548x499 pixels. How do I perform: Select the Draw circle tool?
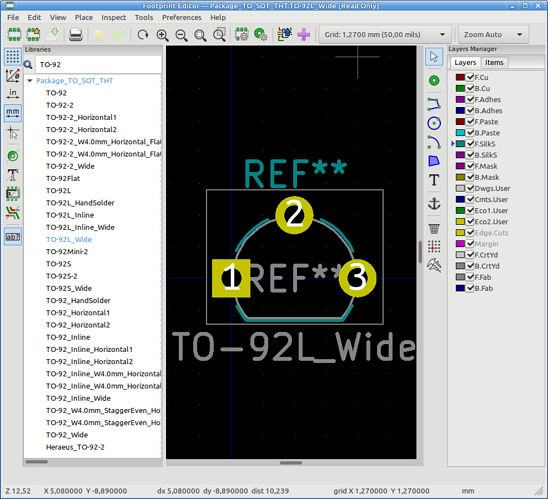[x=434, y=123]
